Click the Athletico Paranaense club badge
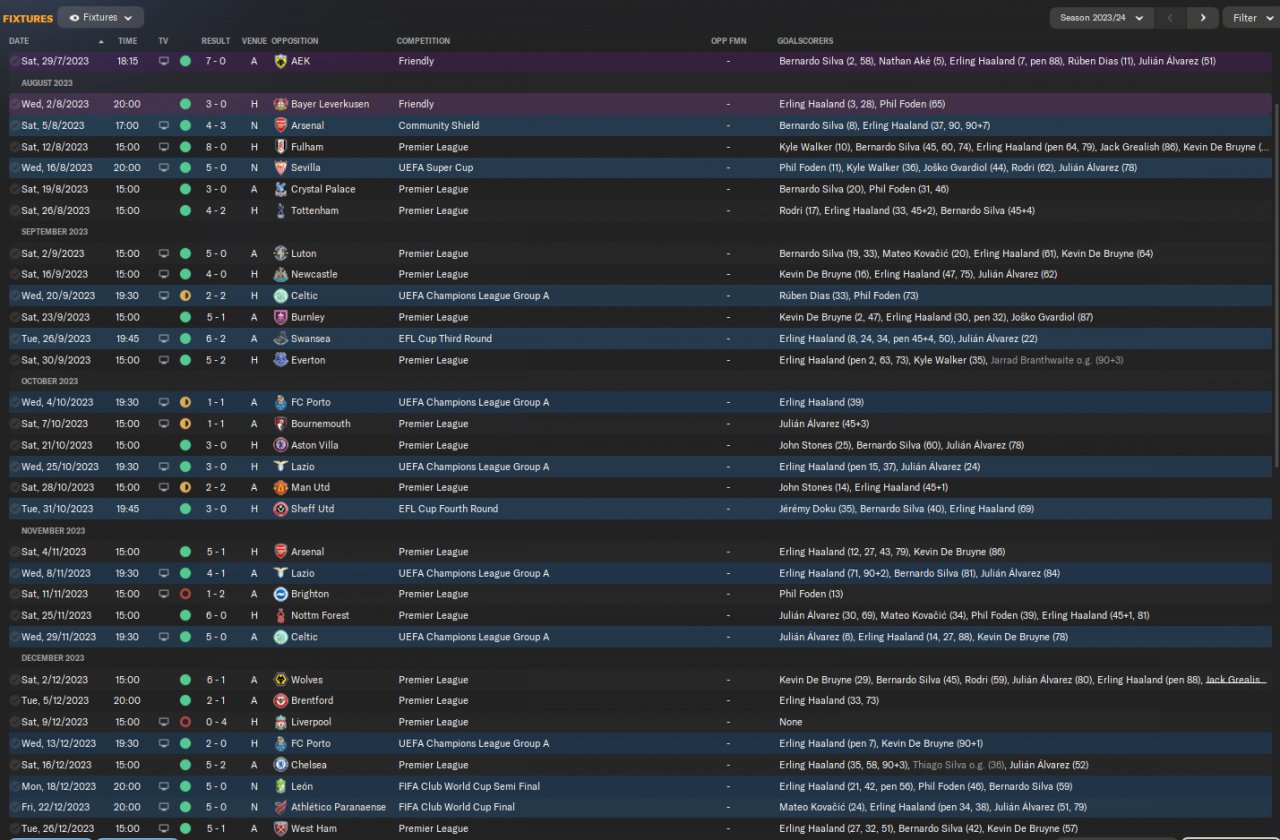The image size is (1280, 840). pos(280,807)
